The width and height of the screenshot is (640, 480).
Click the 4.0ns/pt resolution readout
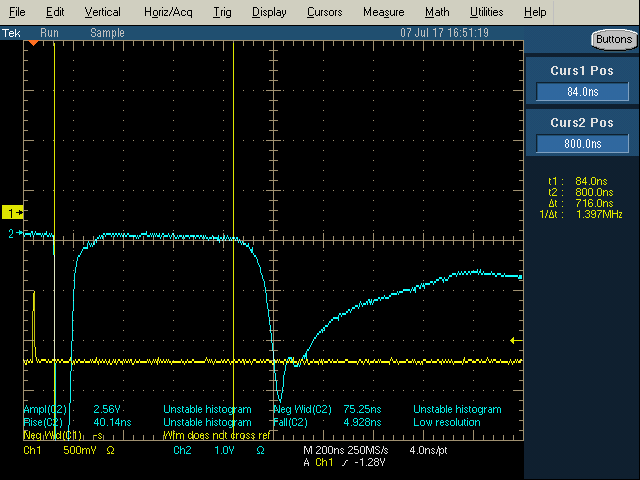point(428,451)
